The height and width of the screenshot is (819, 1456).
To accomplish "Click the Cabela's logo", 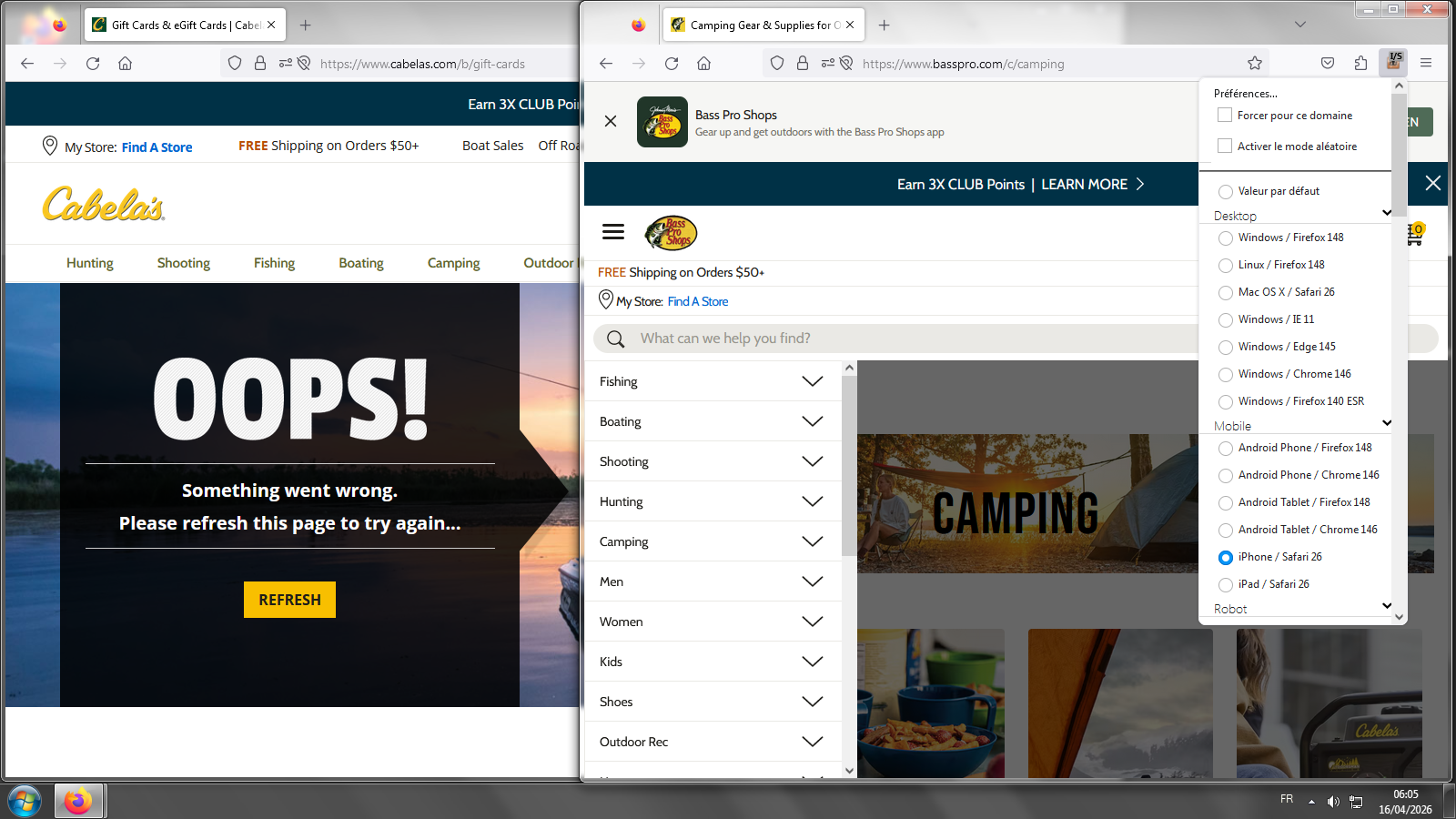I will (x=104, y=205).
